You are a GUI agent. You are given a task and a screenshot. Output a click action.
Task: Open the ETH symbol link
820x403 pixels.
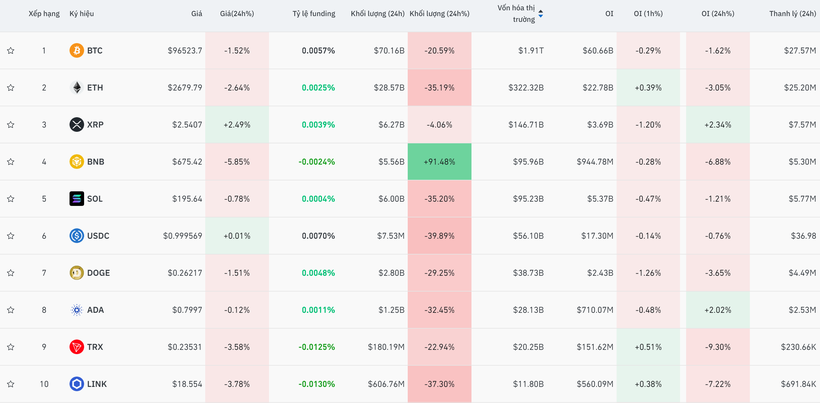tap(95, 87)
